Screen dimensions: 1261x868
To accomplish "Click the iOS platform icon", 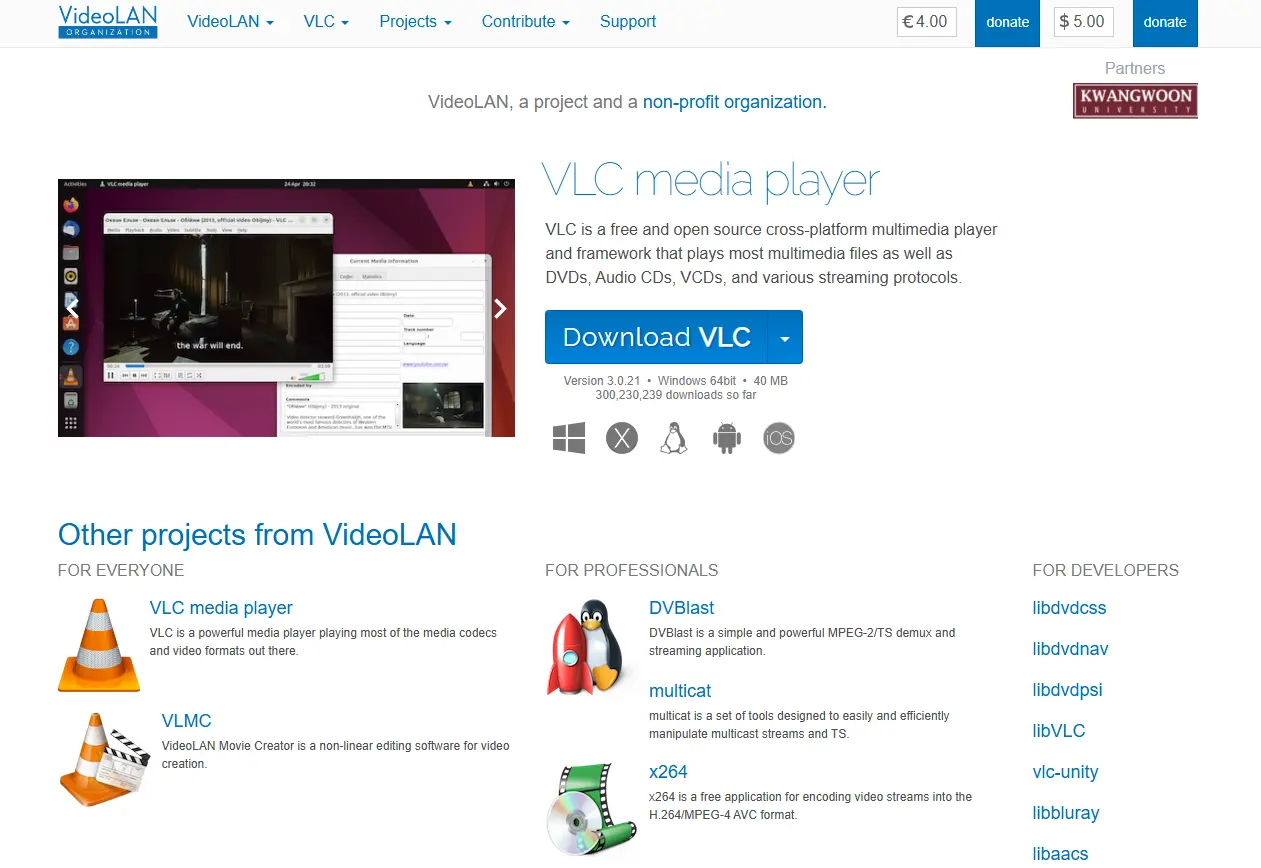I will [x=779, y=438].
